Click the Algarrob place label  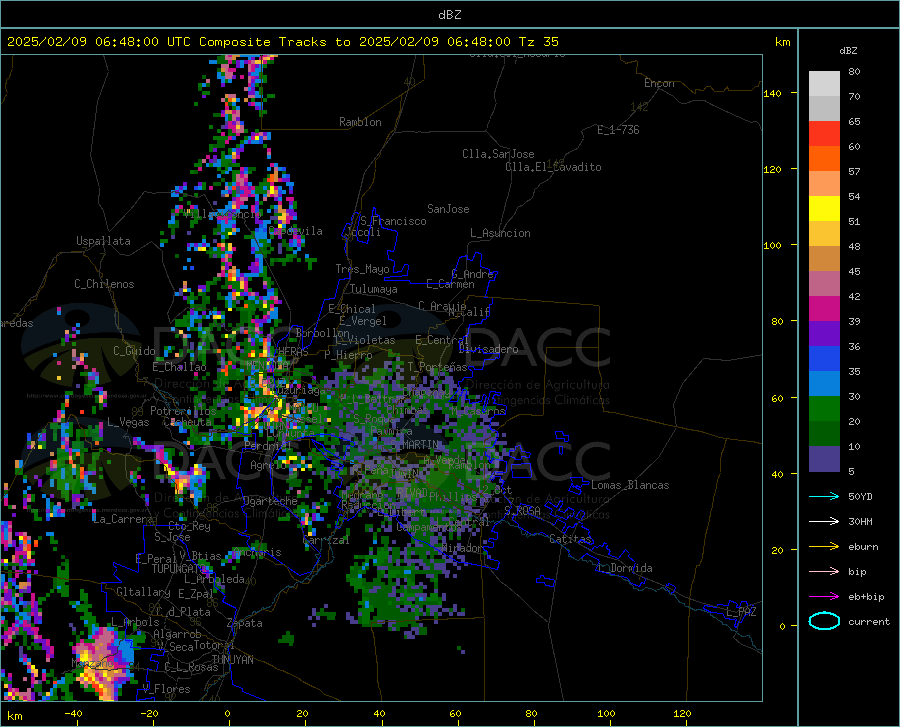tap(177, 634)
